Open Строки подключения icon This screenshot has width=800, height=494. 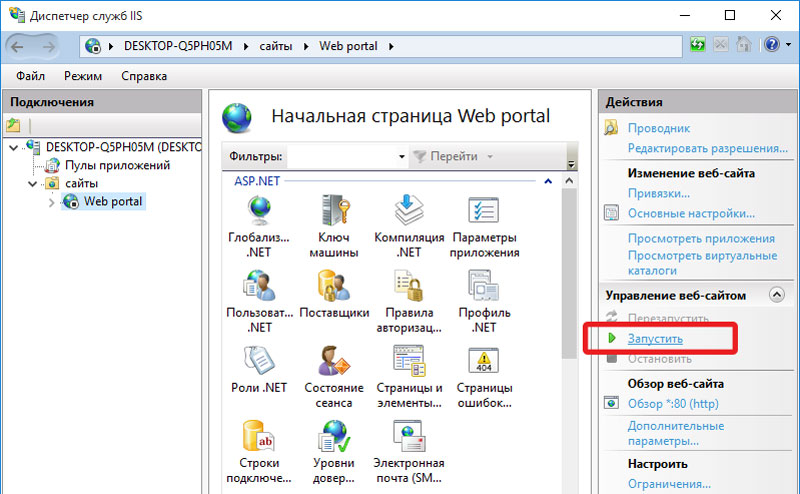(x=259, y=436)
